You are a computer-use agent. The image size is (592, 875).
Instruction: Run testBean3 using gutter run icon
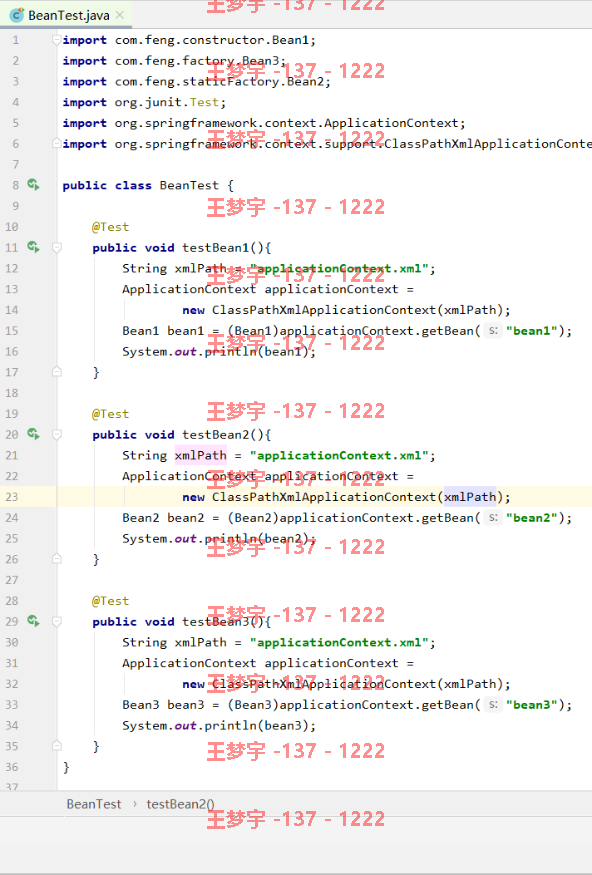33,621
